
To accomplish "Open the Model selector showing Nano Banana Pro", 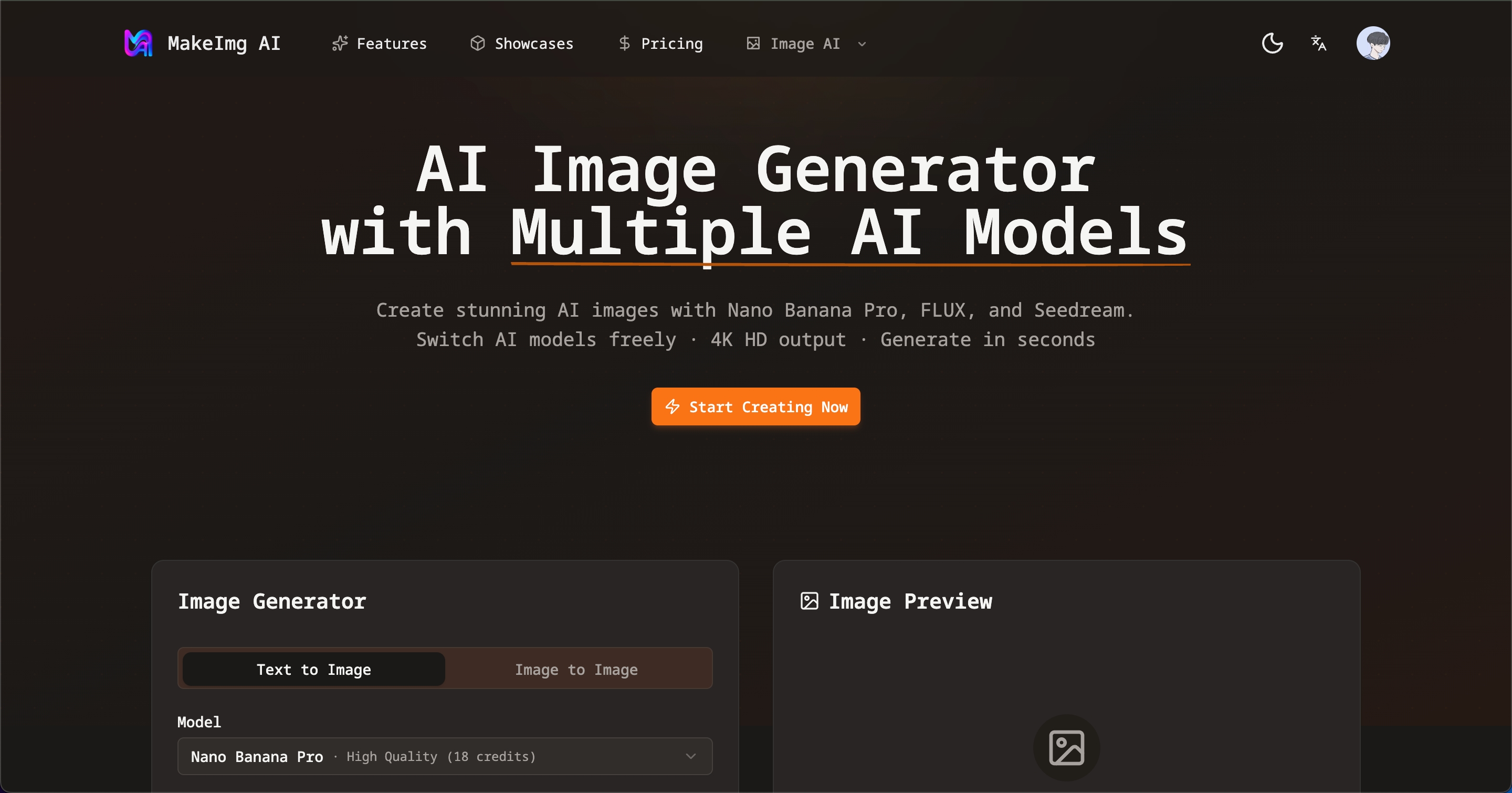I will [444, 757].
